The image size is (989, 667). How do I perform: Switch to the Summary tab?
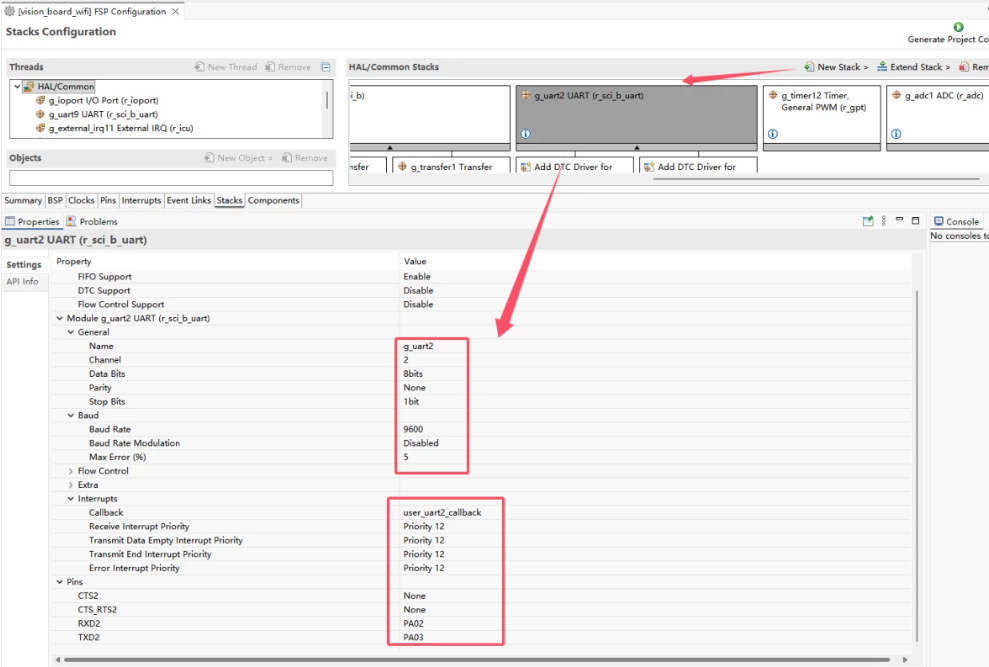pos(23,200)
